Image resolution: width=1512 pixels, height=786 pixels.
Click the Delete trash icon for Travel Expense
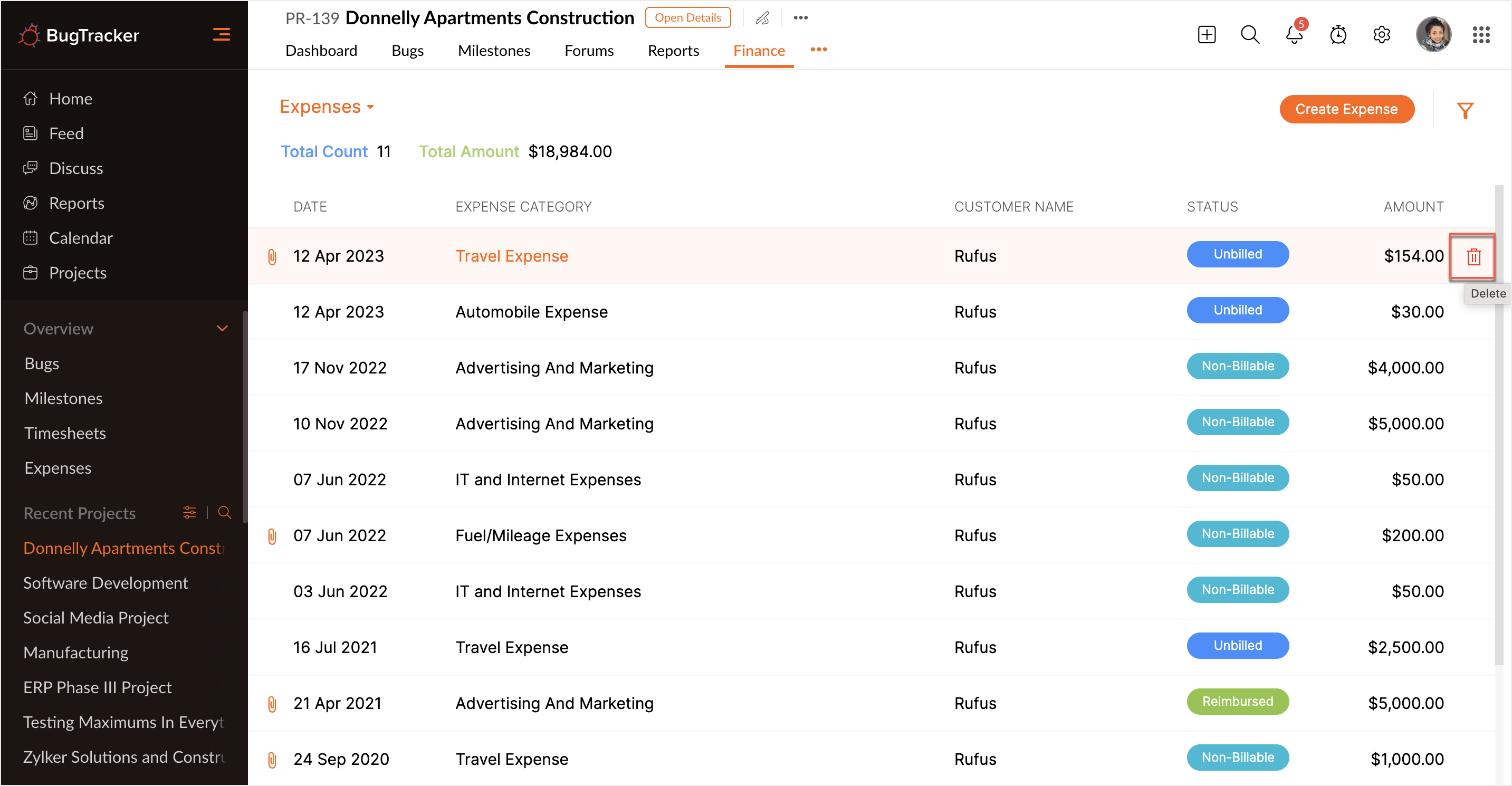click(x=1473, y=256)
